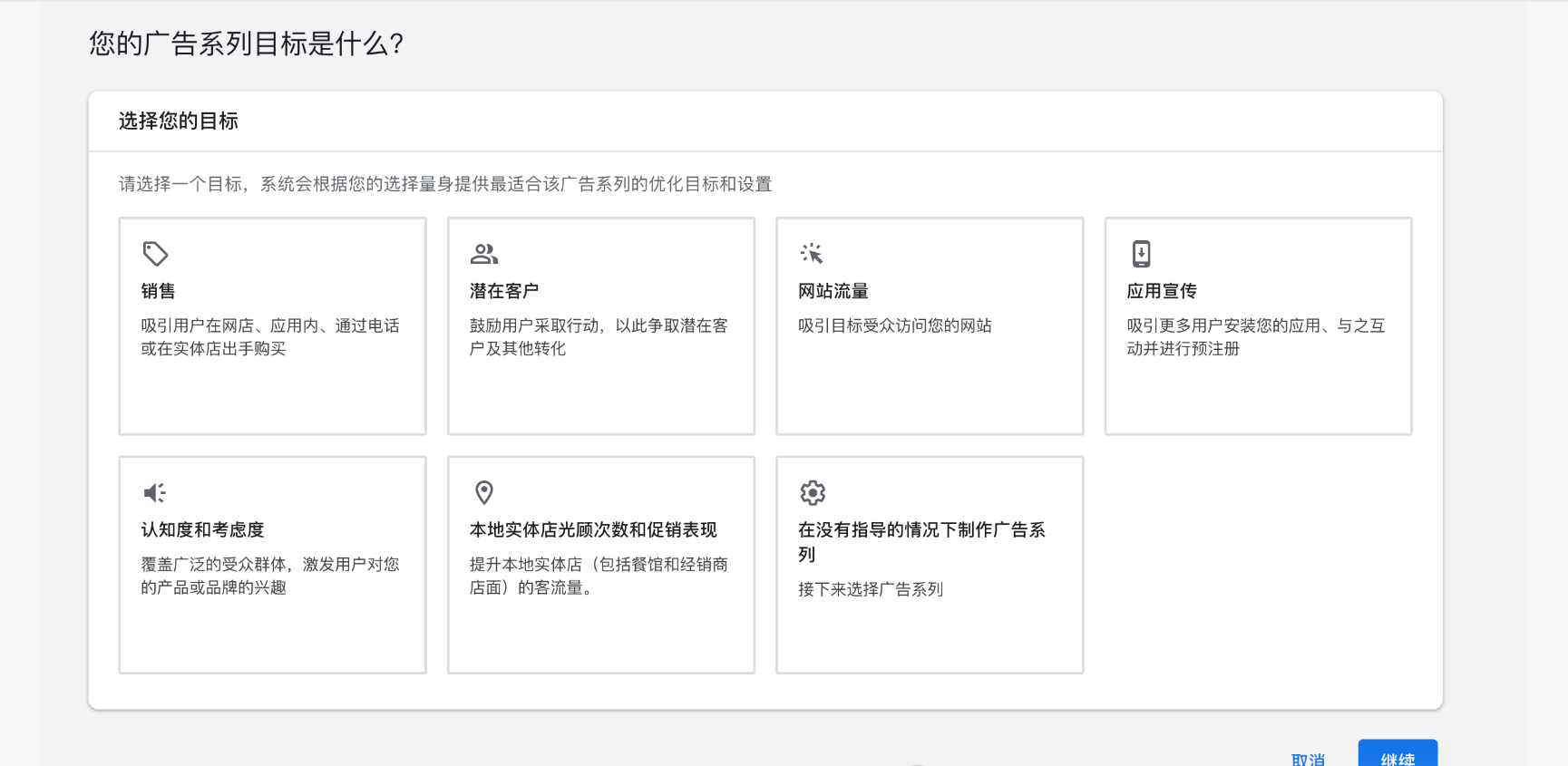This screenshot has height=766, width=1568.
Task: Select the 销售 goal card
Action: (273, 326)
